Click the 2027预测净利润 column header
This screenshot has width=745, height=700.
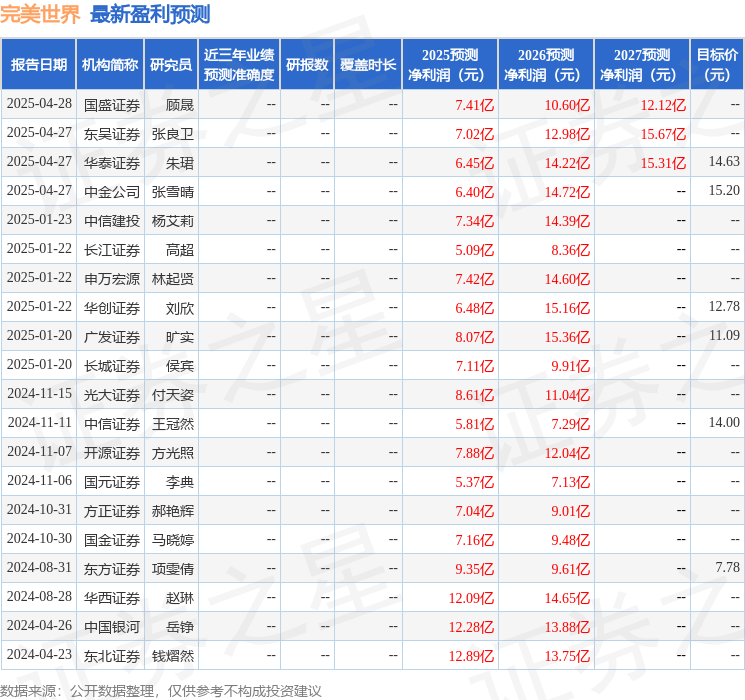[642, 65]
